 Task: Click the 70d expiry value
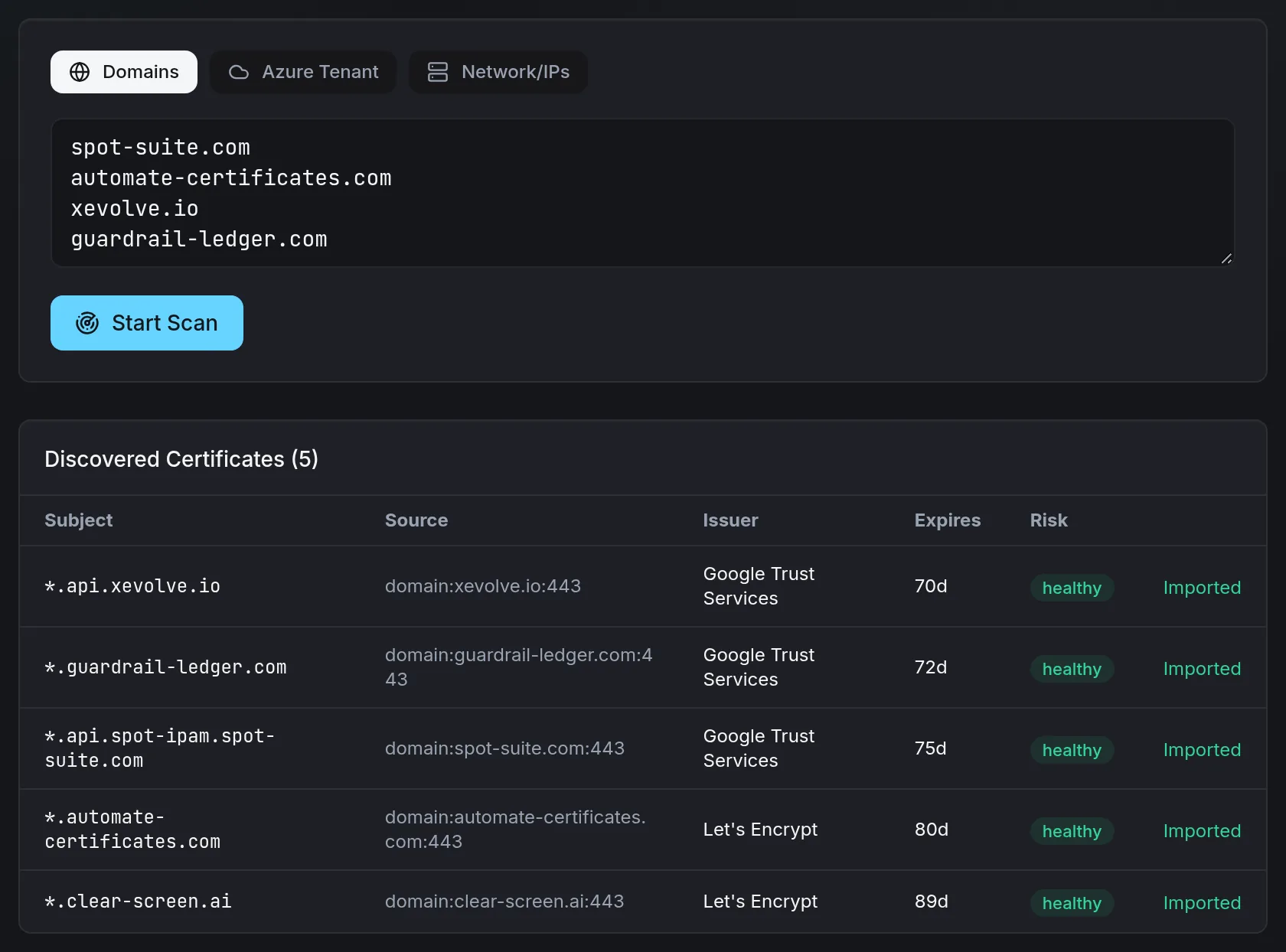[931, 586]
